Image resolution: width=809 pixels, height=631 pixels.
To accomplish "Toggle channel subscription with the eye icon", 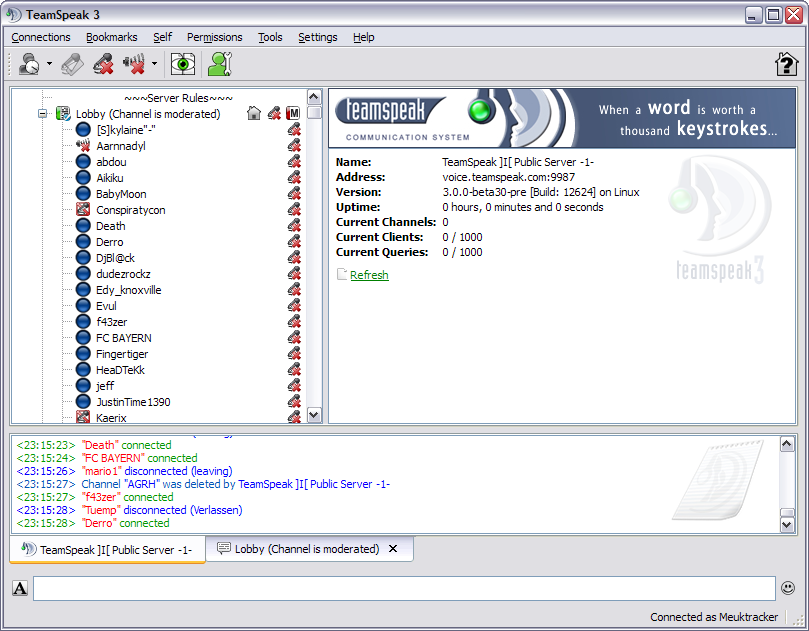I will (x=183, y=64).
